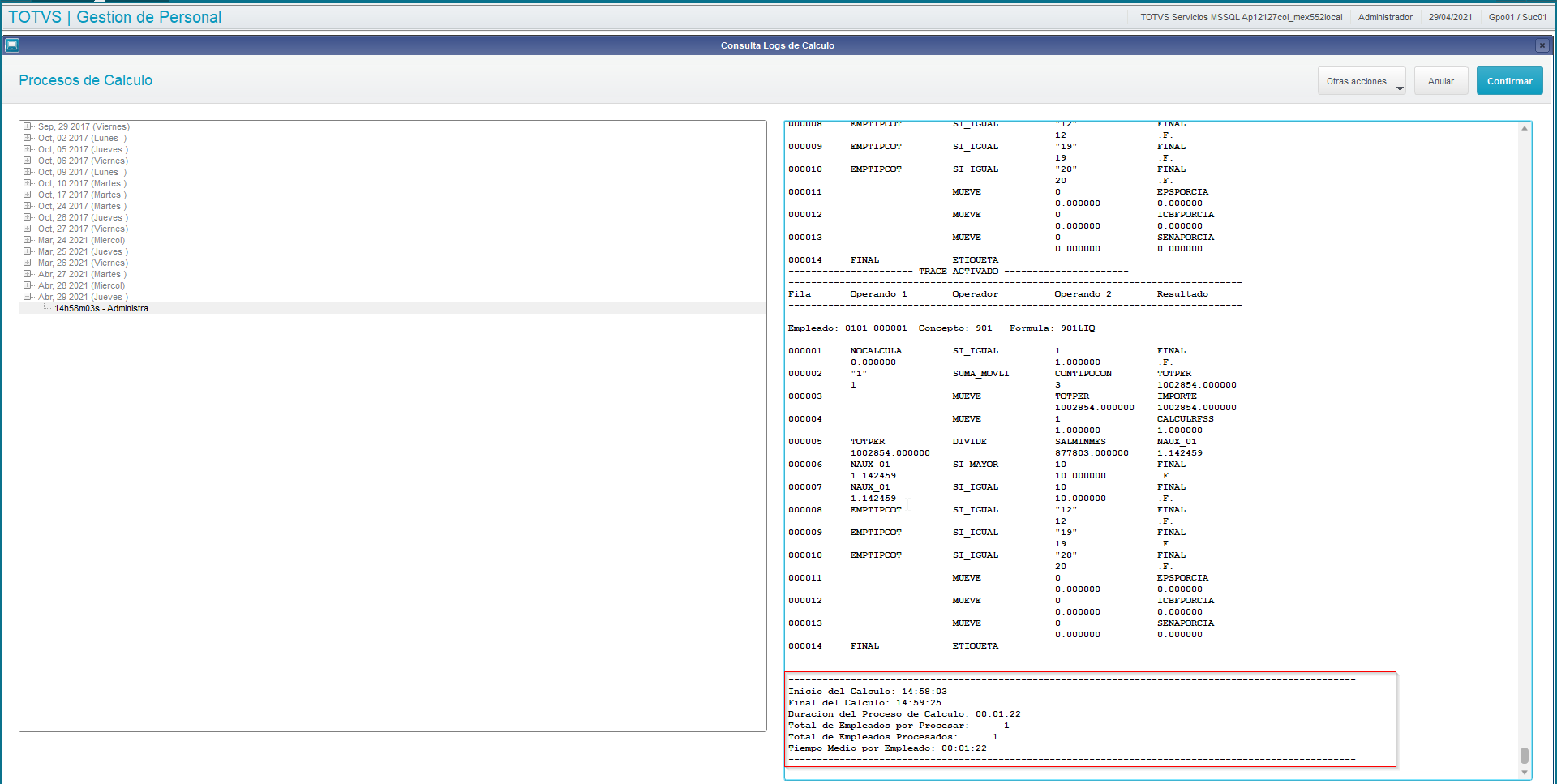Expand the Oct, 10 2017 (Martes) node
This screenshot has width=1557, height=784.
coord(28,183)
